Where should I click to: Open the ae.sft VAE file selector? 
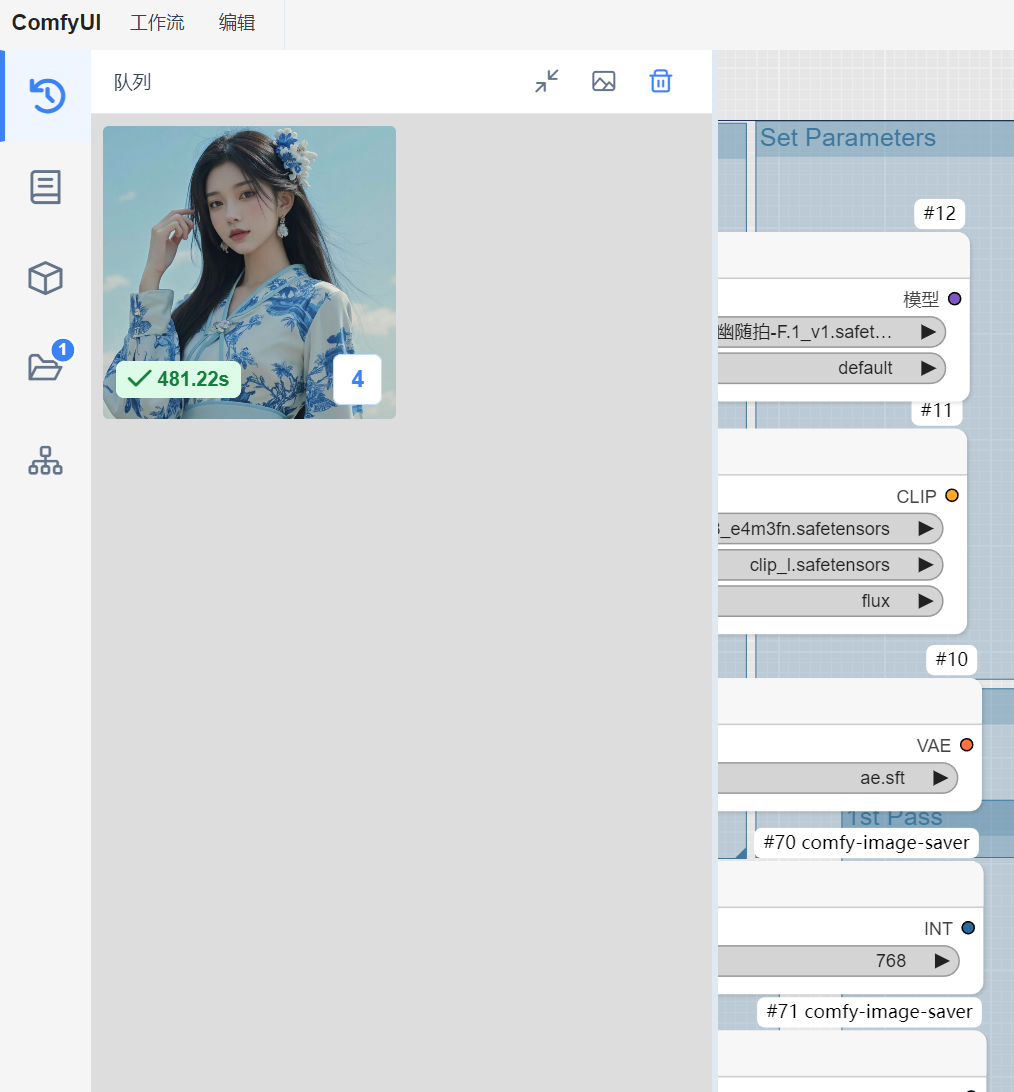[x=838, y=777]
